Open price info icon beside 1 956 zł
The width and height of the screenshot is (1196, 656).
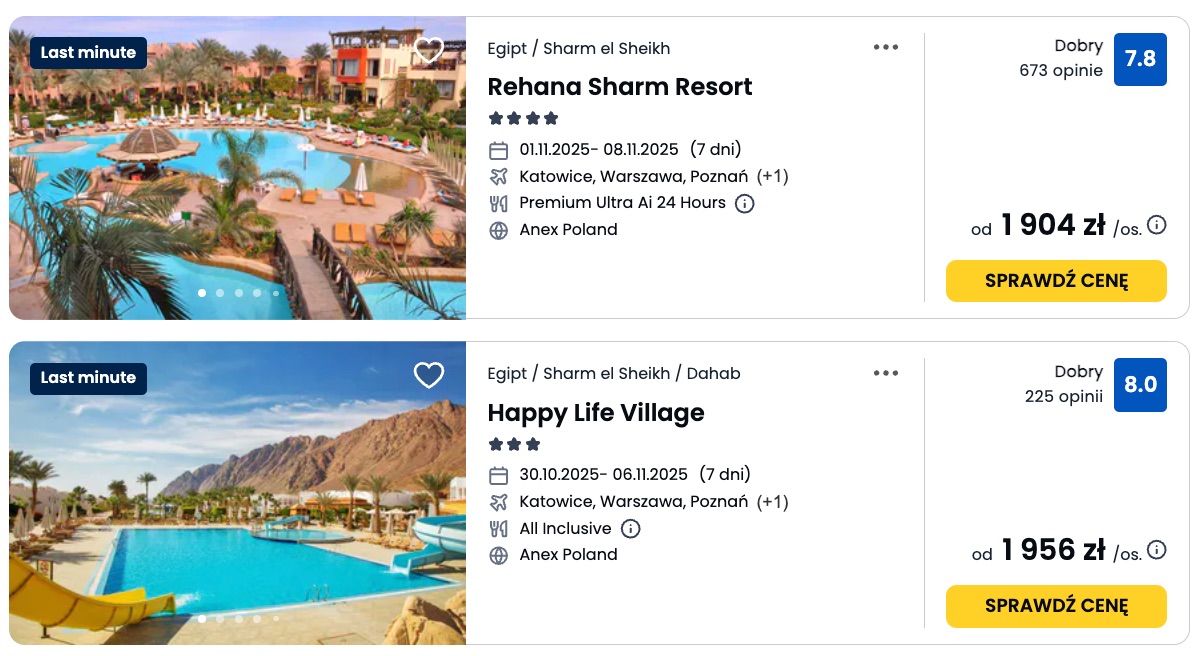point(1157,550)
